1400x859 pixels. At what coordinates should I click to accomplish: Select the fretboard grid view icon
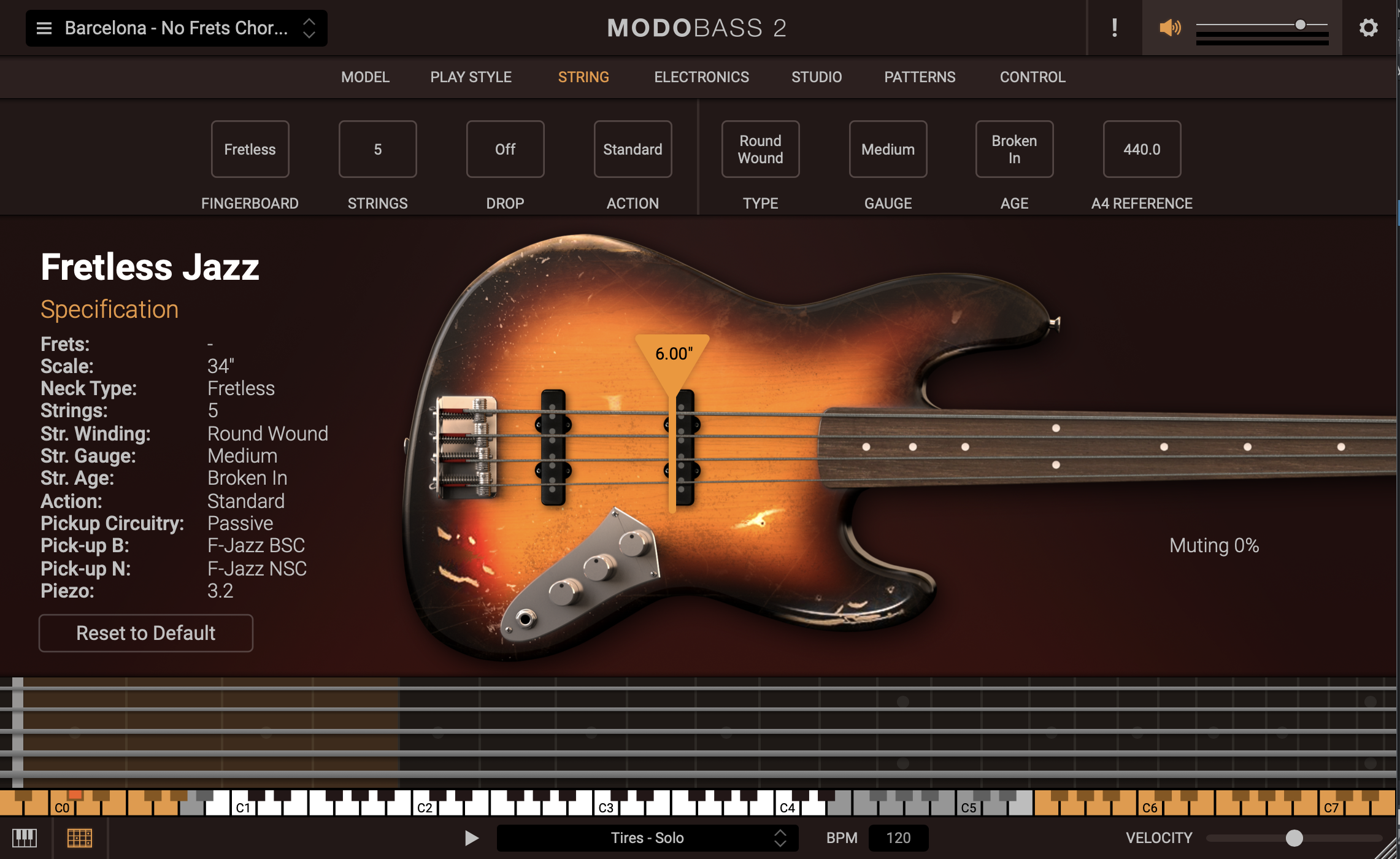tap(82, 837)
